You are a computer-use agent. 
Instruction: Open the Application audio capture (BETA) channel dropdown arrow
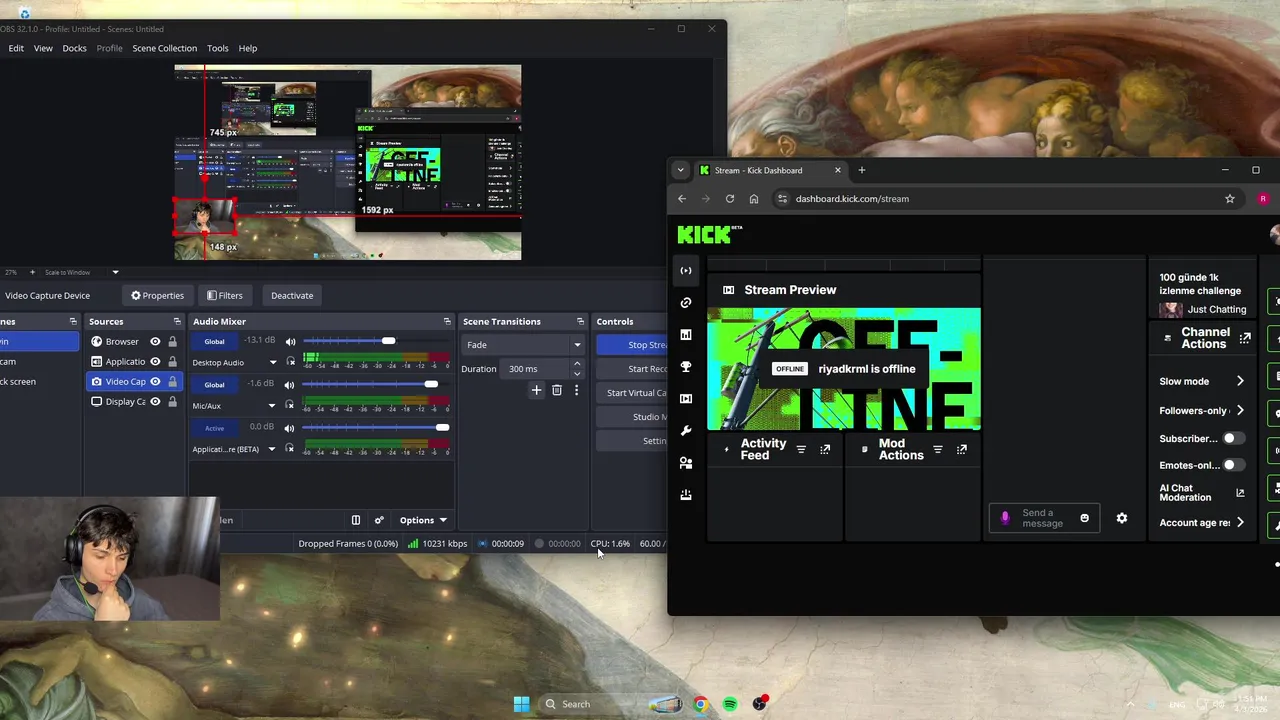click(272, 449)
